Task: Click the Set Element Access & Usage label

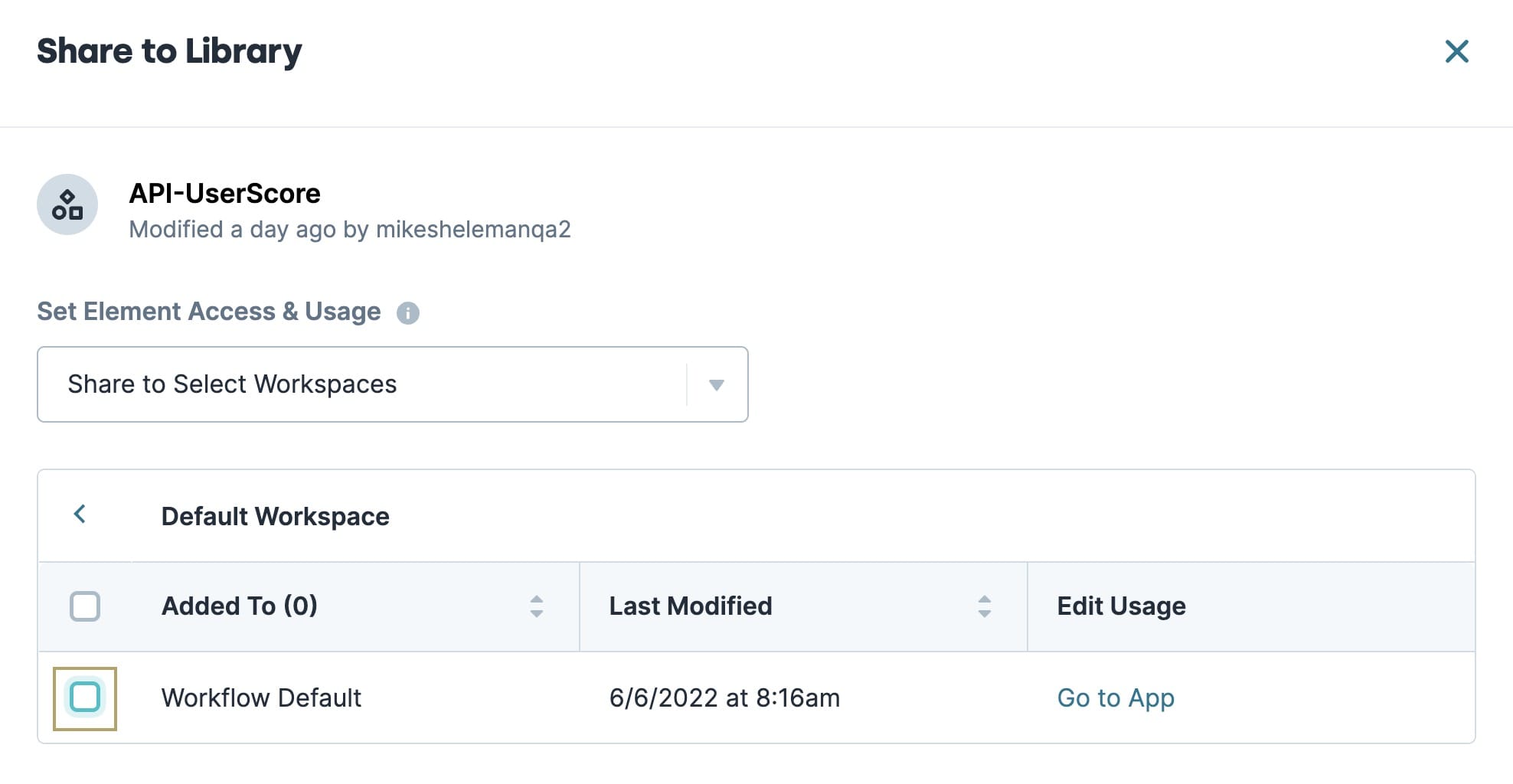Action: [209, 311]
